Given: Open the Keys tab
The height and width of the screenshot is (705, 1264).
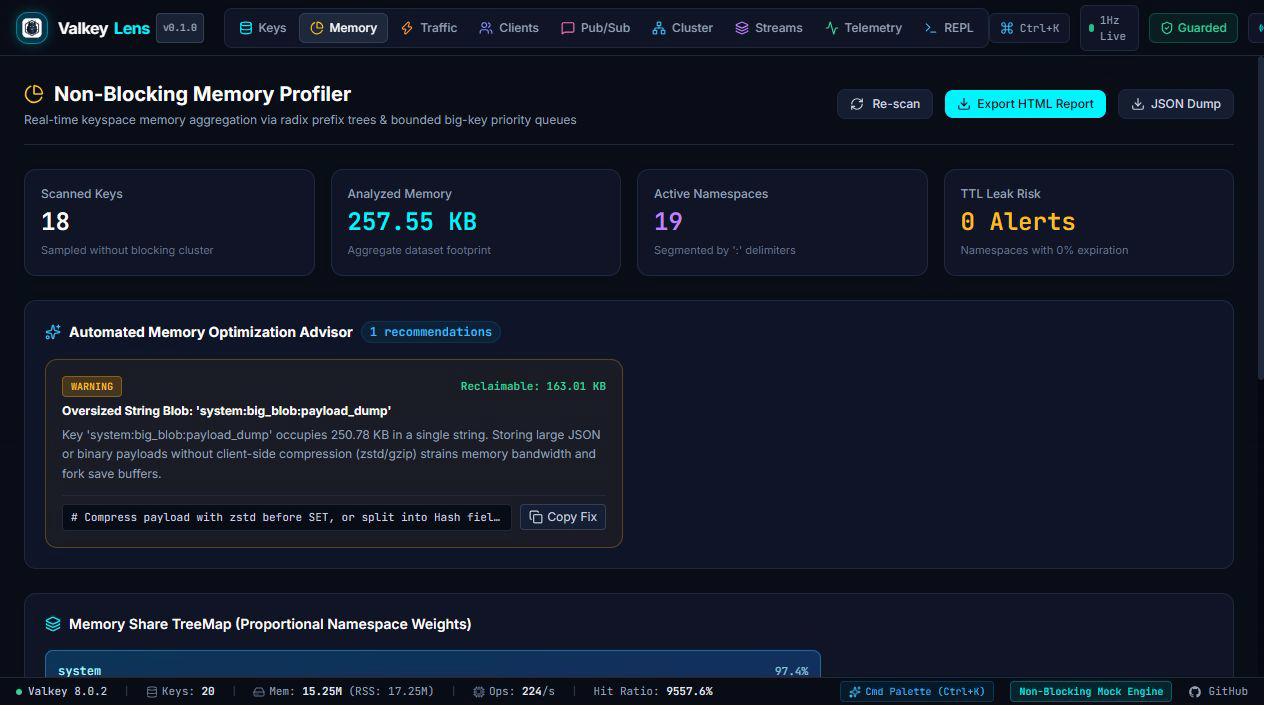Looking at the screenshot, I should click(262, 28).
